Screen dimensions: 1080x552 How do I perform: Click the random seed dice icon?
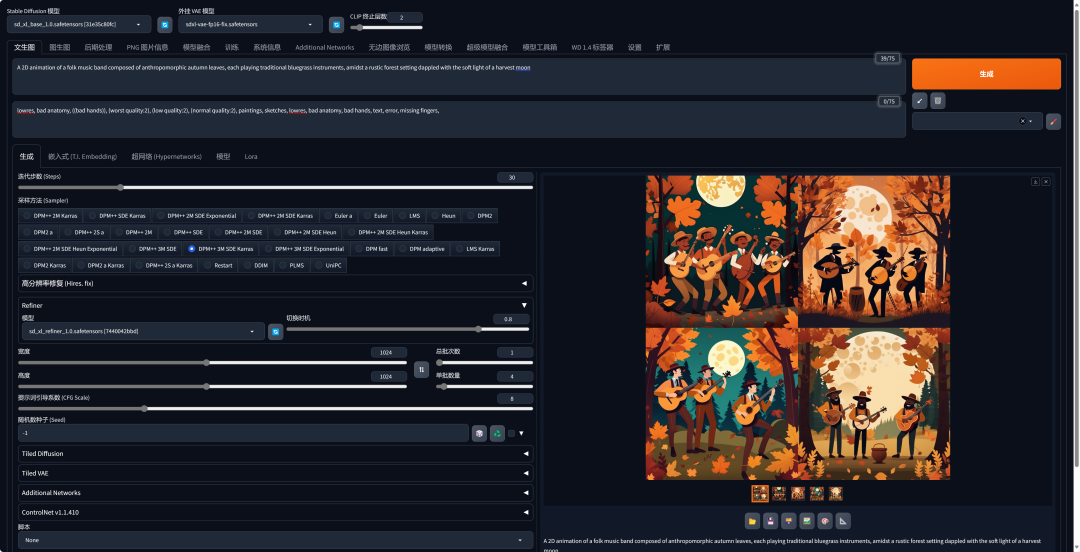479,433
